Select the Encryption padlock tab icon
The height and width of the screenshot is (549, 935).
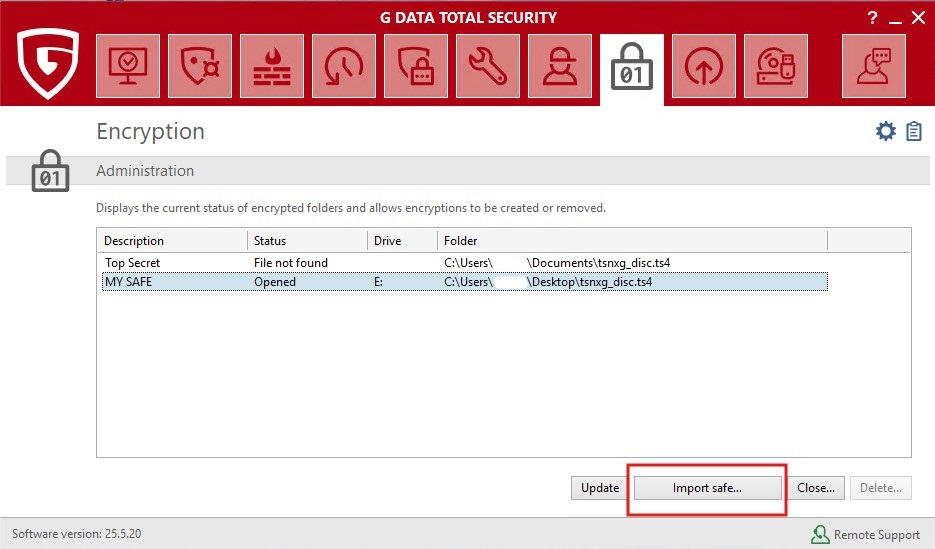click(x=631, y=69)
